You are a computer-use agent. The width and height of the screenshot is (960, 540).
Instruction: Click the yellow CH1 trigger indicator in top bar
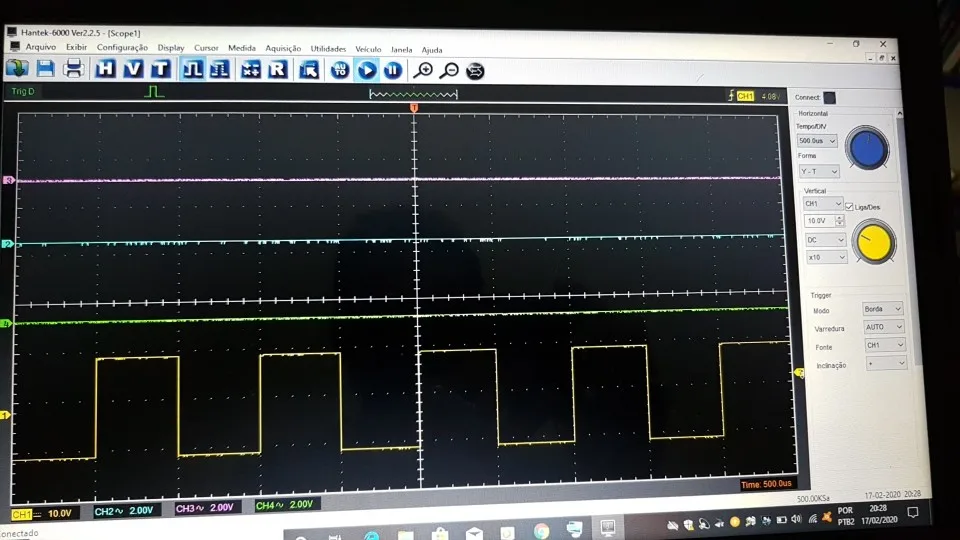click(745, 96)
